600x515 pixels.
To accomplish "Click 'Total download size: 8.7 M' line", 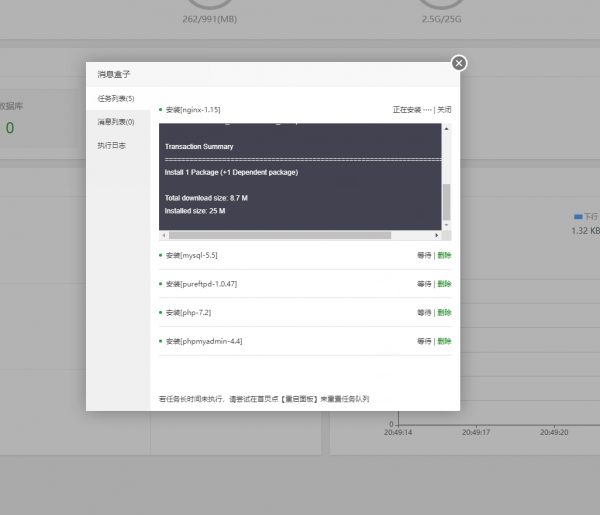I will pyautogui.click(x=206, y=198).
